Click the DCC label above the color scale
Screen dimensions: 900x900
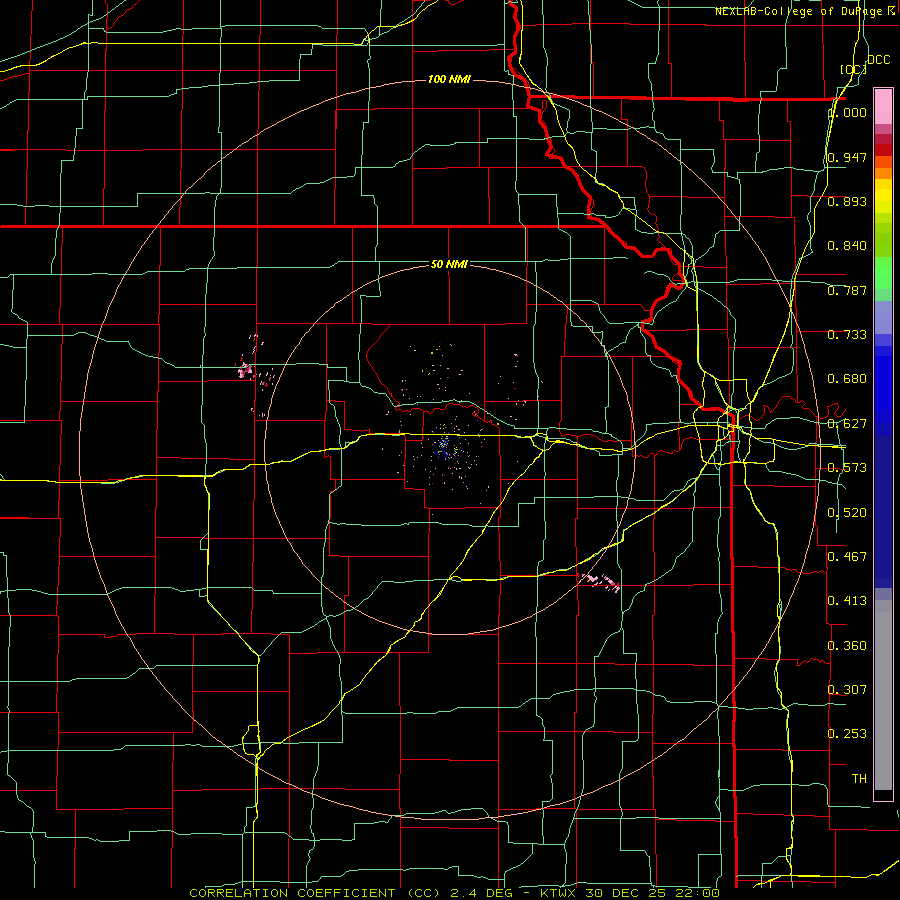coord(878,60)
